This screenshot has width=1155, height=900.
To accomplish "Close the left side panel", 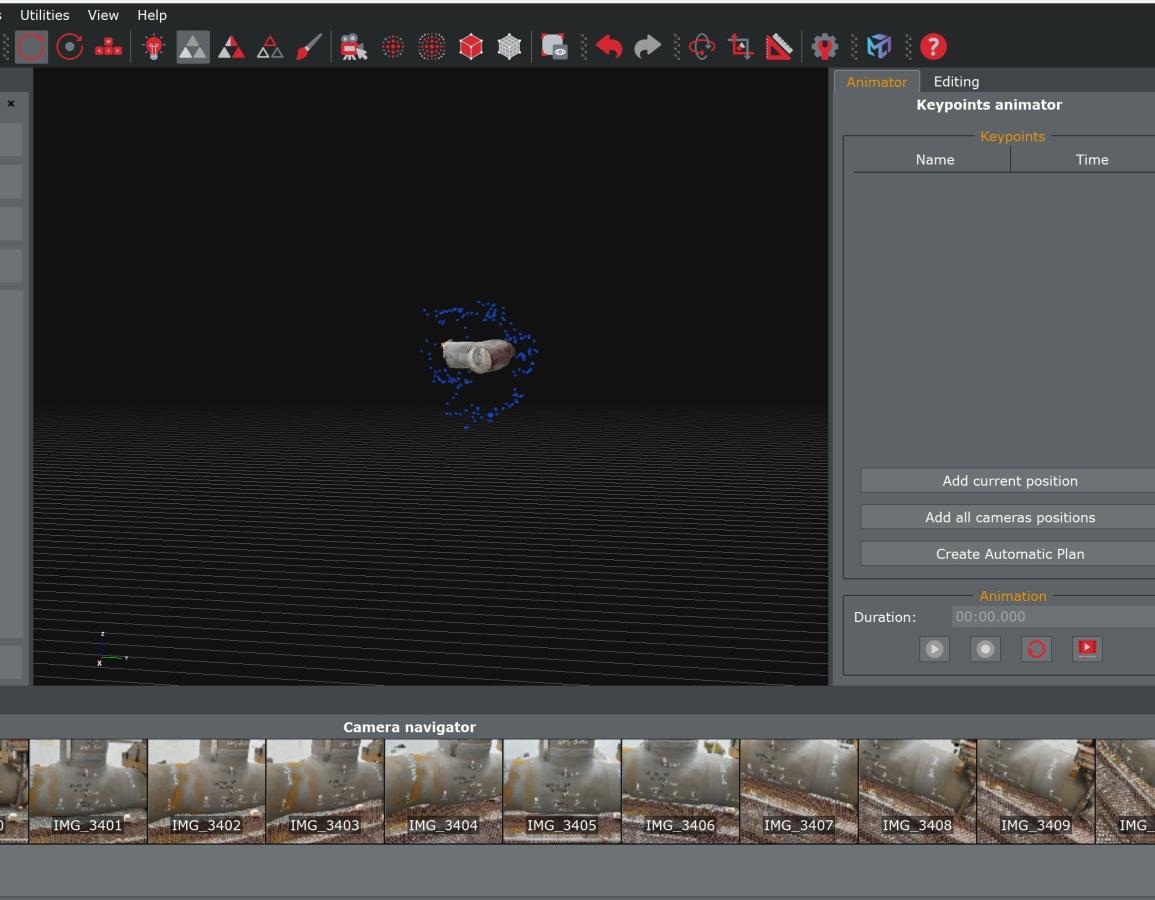I will pyautogui.click(x=11, y=104).
